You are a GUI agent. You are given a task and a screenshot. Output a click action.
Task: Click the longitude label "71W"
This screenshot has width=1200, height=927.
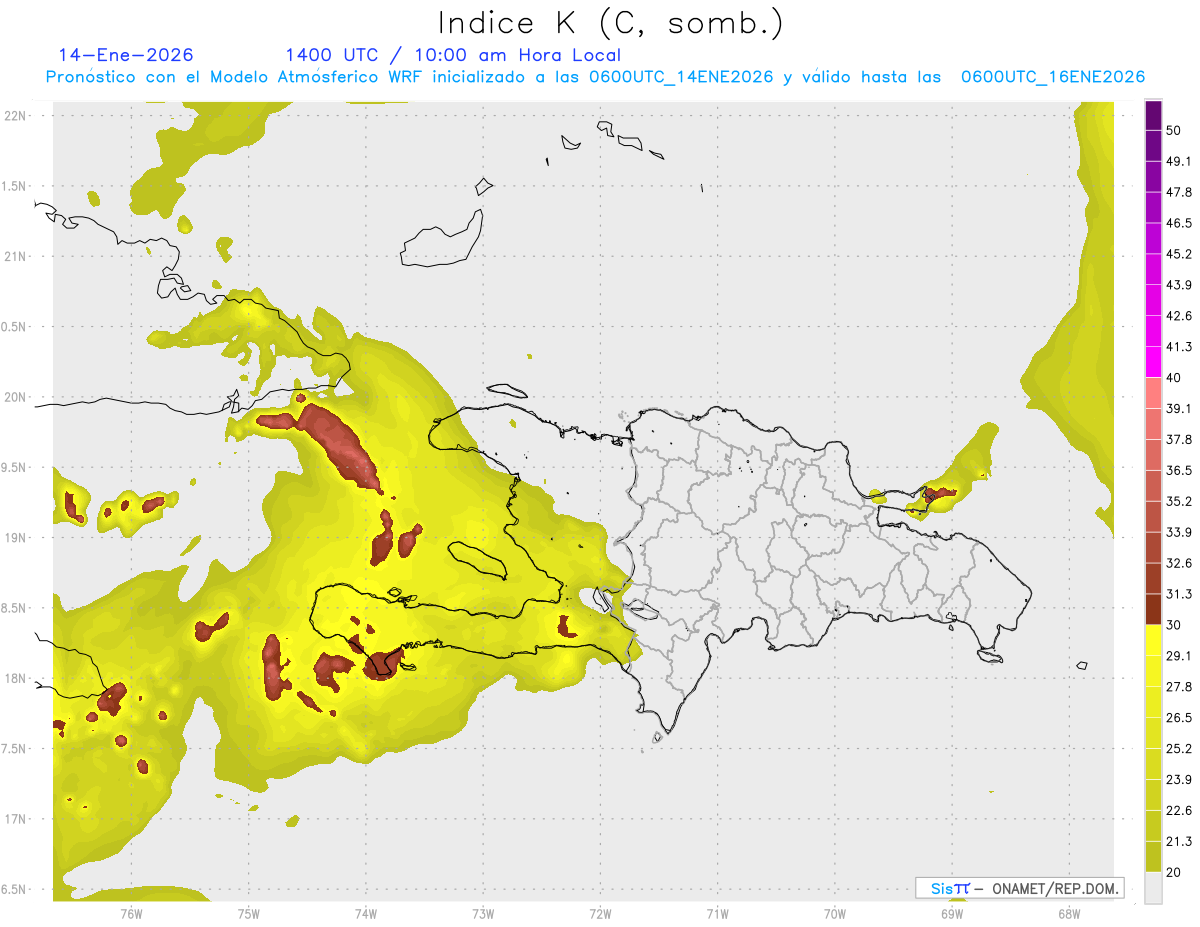(x=717, y=913)
